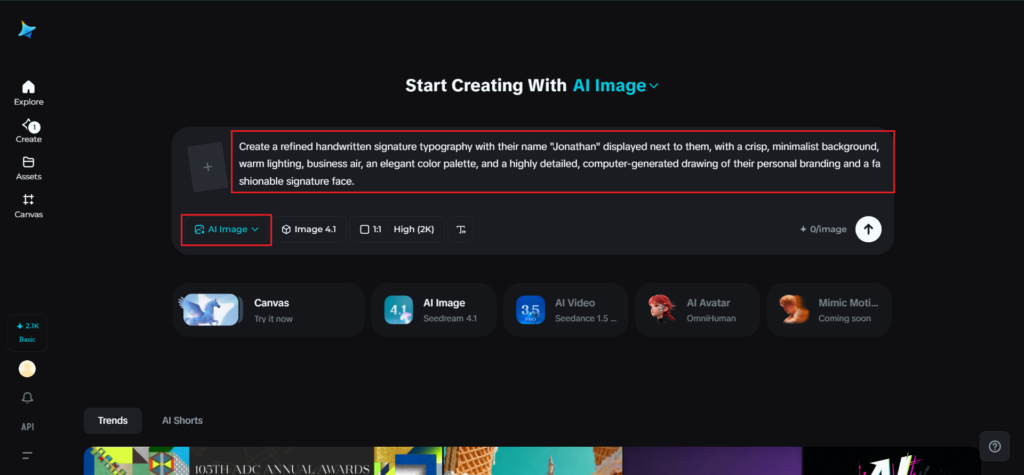The height and width of the screenshot is (475, 1024).
Task: Expand the AI Image dropdown in the heading
Action: coord(616,86)
